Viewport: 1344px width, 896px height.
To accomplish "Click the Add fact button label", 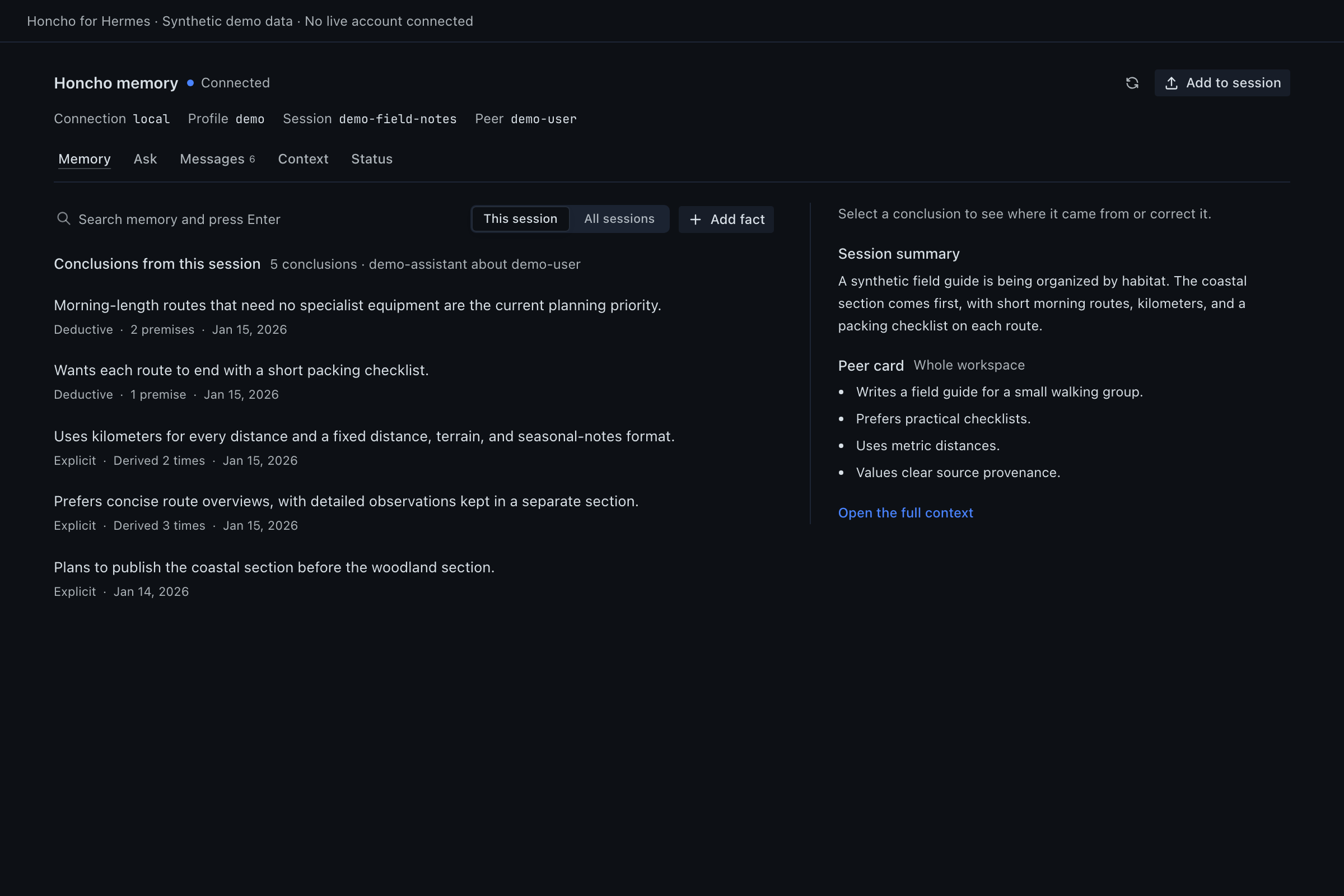I will 737,220.
